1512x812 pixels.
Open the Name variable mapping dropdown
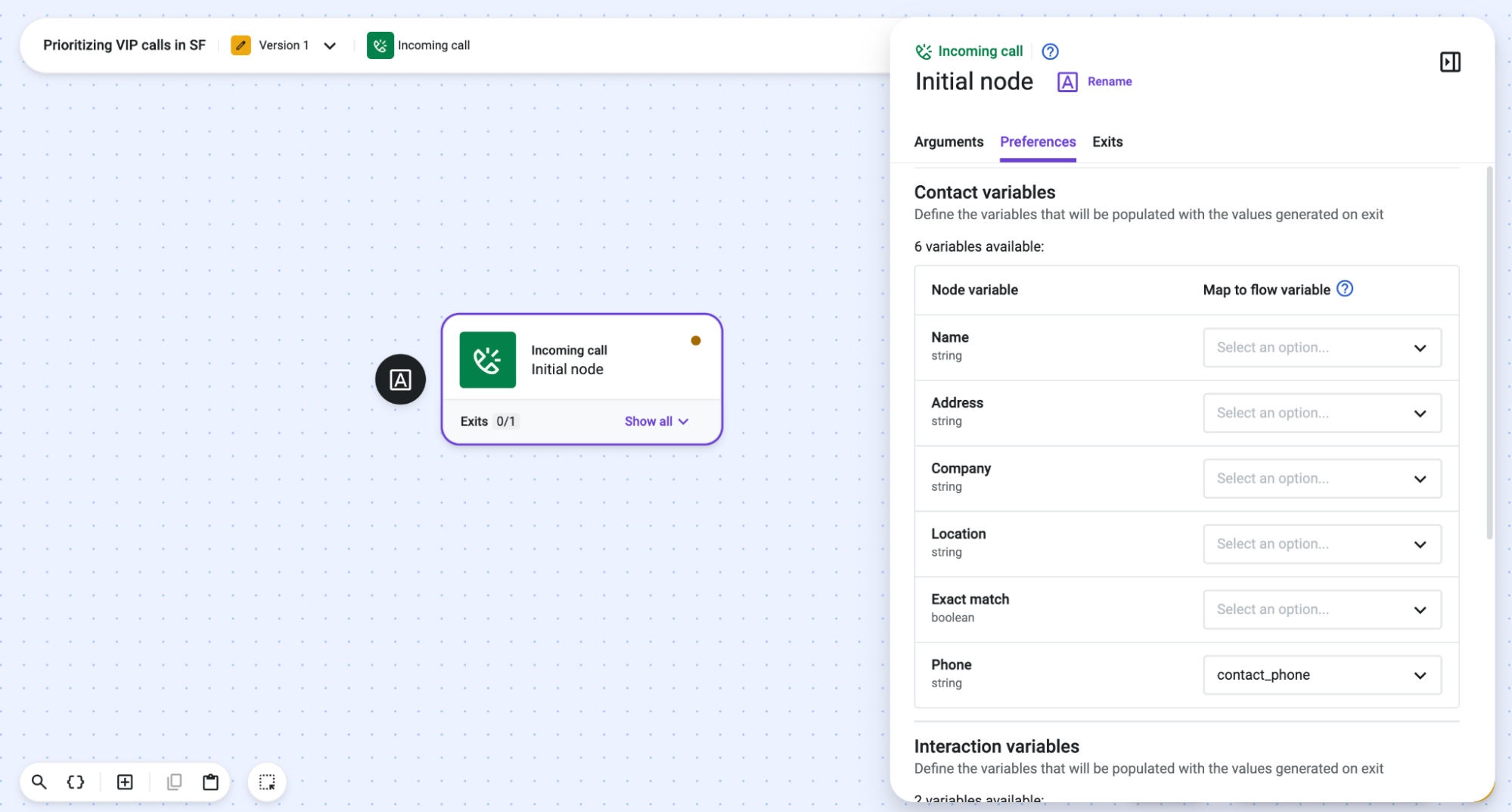click(1321, 348)
